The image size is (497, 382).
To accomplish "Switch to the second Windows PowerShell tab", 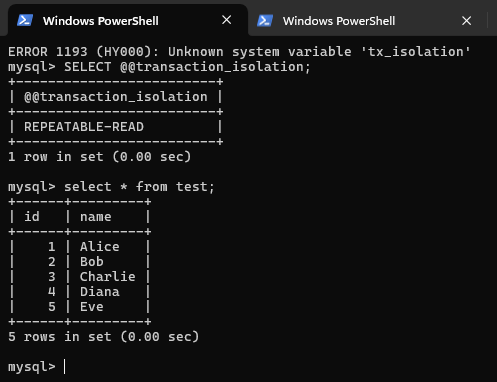I will pyautogui.click(x=339, y=21).
